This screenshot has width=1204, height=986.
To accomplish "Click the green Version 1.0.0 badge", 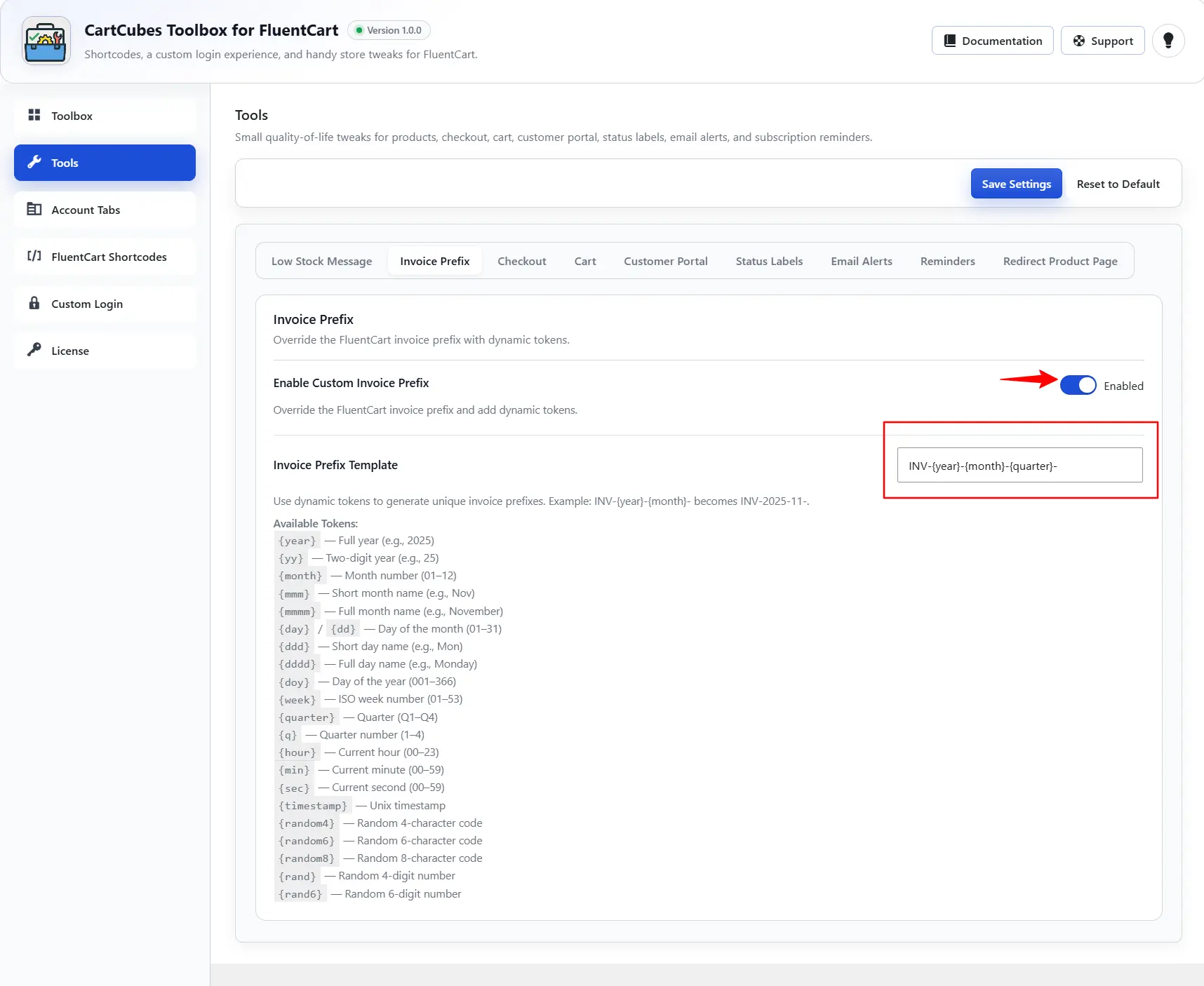I will (x=389, y=30).
